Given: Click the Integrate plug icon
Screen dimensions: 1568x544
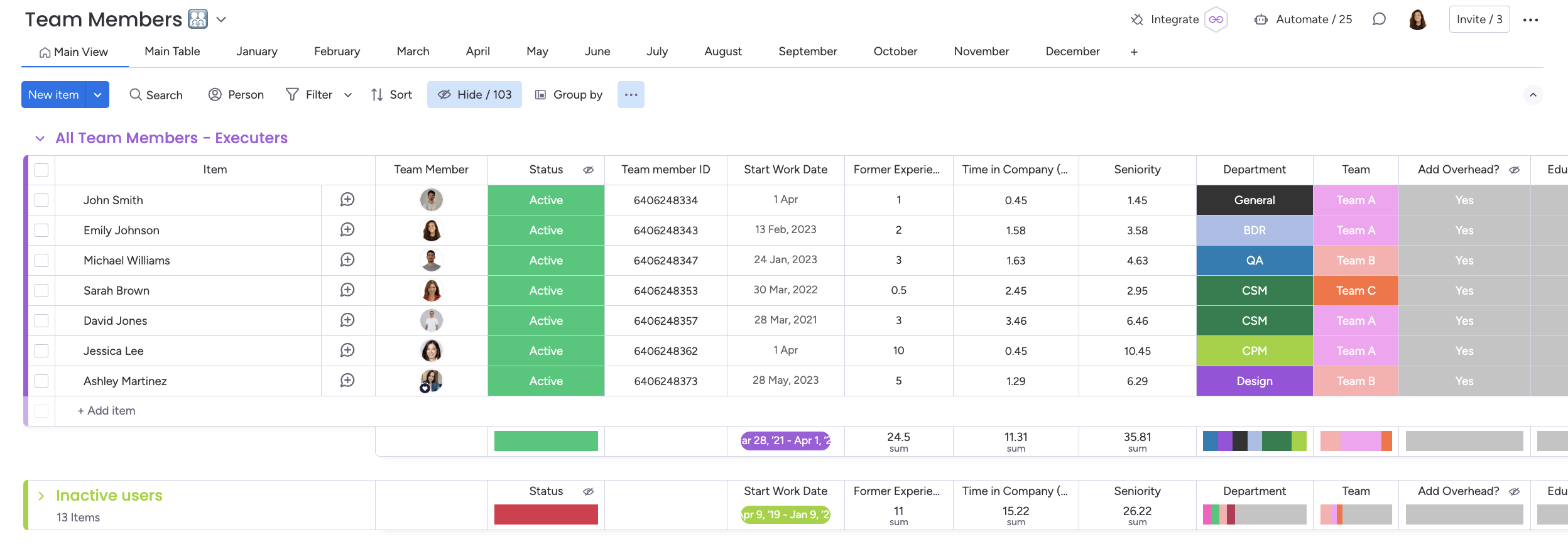Looking at the screenshot, I should (x=1137, y=19).
